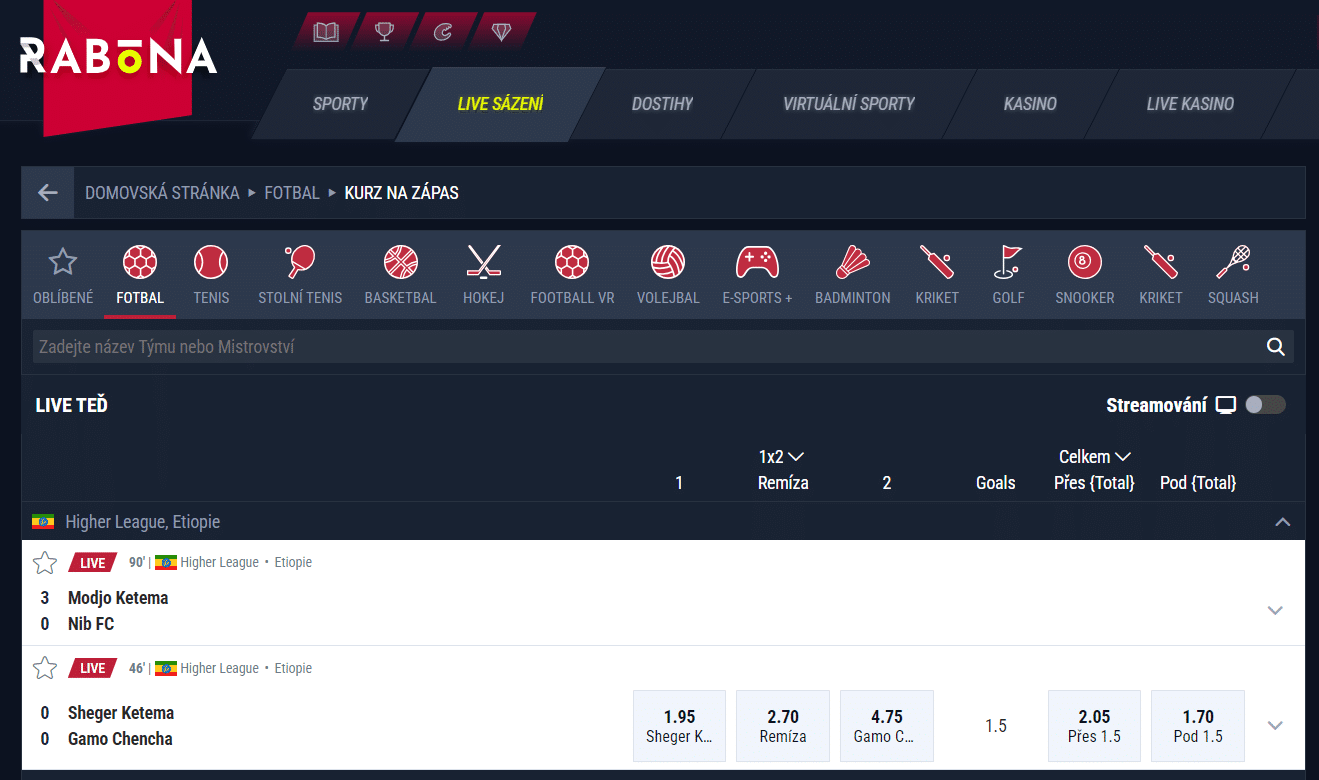Image resolution: width=1319 pixels, height=780 pixels.
Task: Click the search magnifier icon
Action: (1275, 347)
